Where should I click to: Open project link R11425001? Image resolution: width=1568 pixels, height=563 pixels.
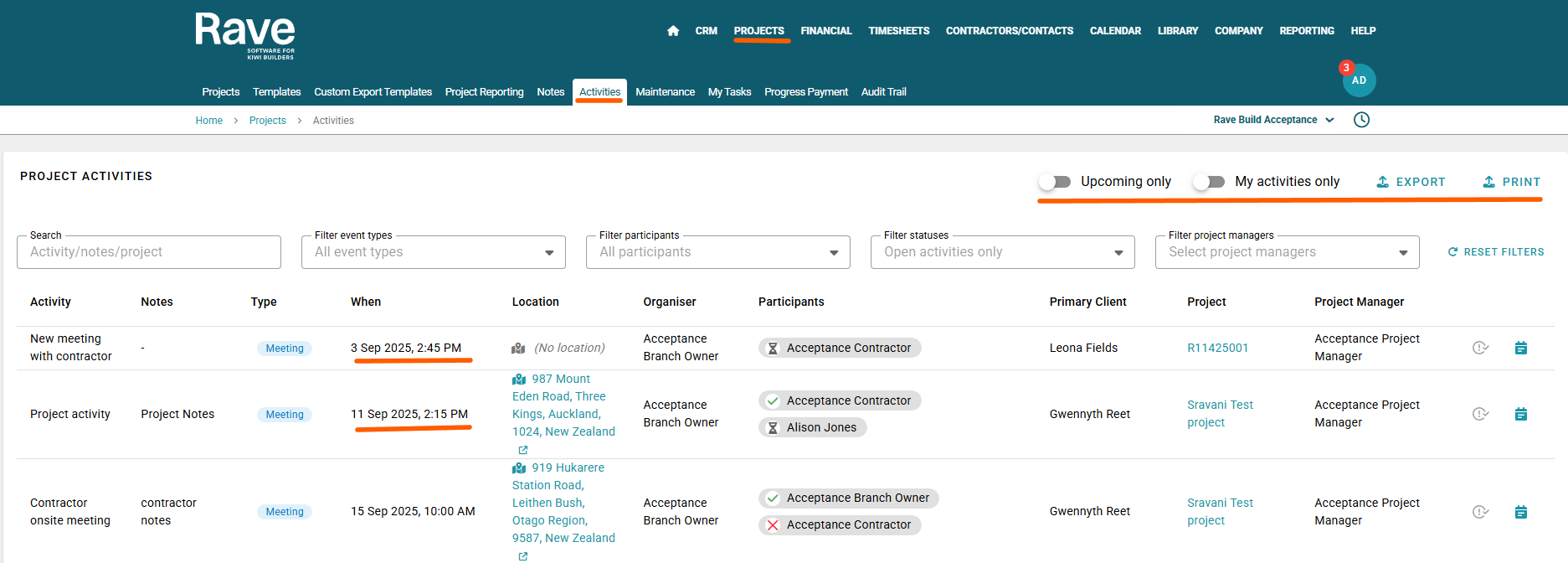(x=1217, y=348)
